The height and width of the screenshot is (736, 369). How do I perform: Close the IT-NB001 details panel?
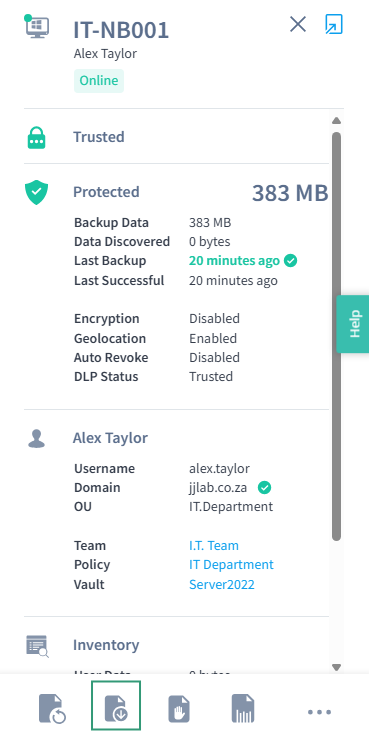coord(298,24)
